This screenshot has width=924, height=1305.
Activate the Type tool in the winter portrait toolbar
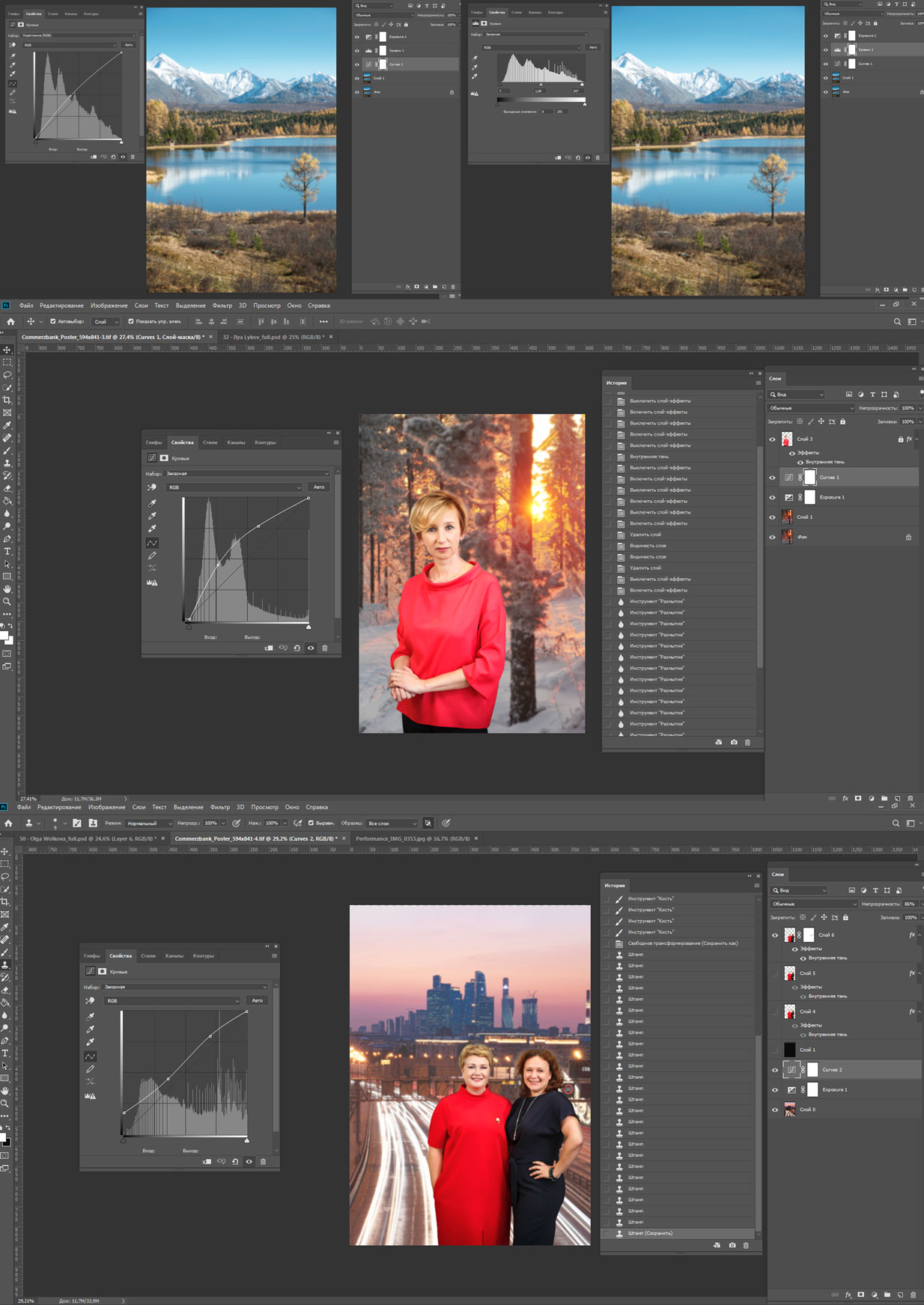[7, 551]
